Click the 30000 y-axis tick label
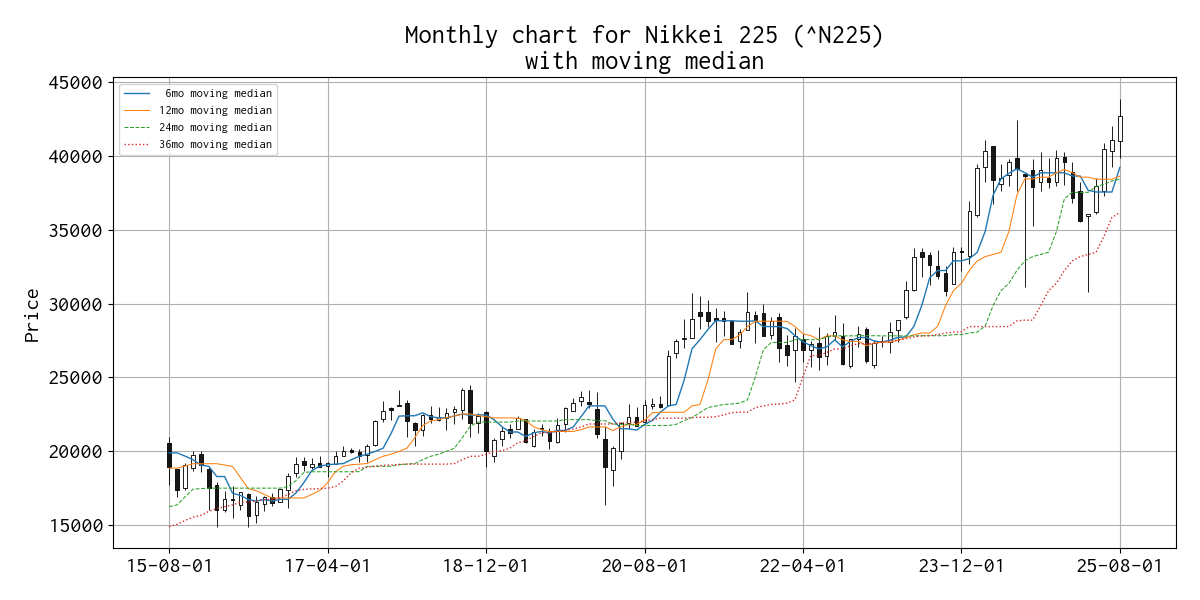This screenshot has width=1200, height=600. (76, 304)
